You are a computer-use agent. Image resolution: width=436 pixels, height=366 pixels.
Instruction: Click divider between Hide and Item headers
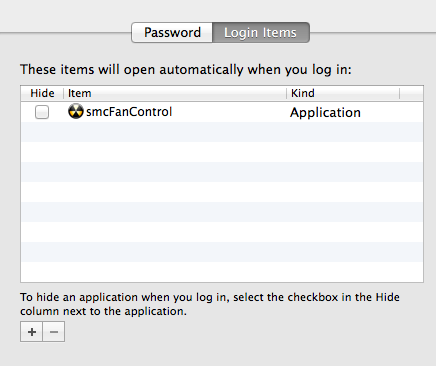(x=64, y=94)
